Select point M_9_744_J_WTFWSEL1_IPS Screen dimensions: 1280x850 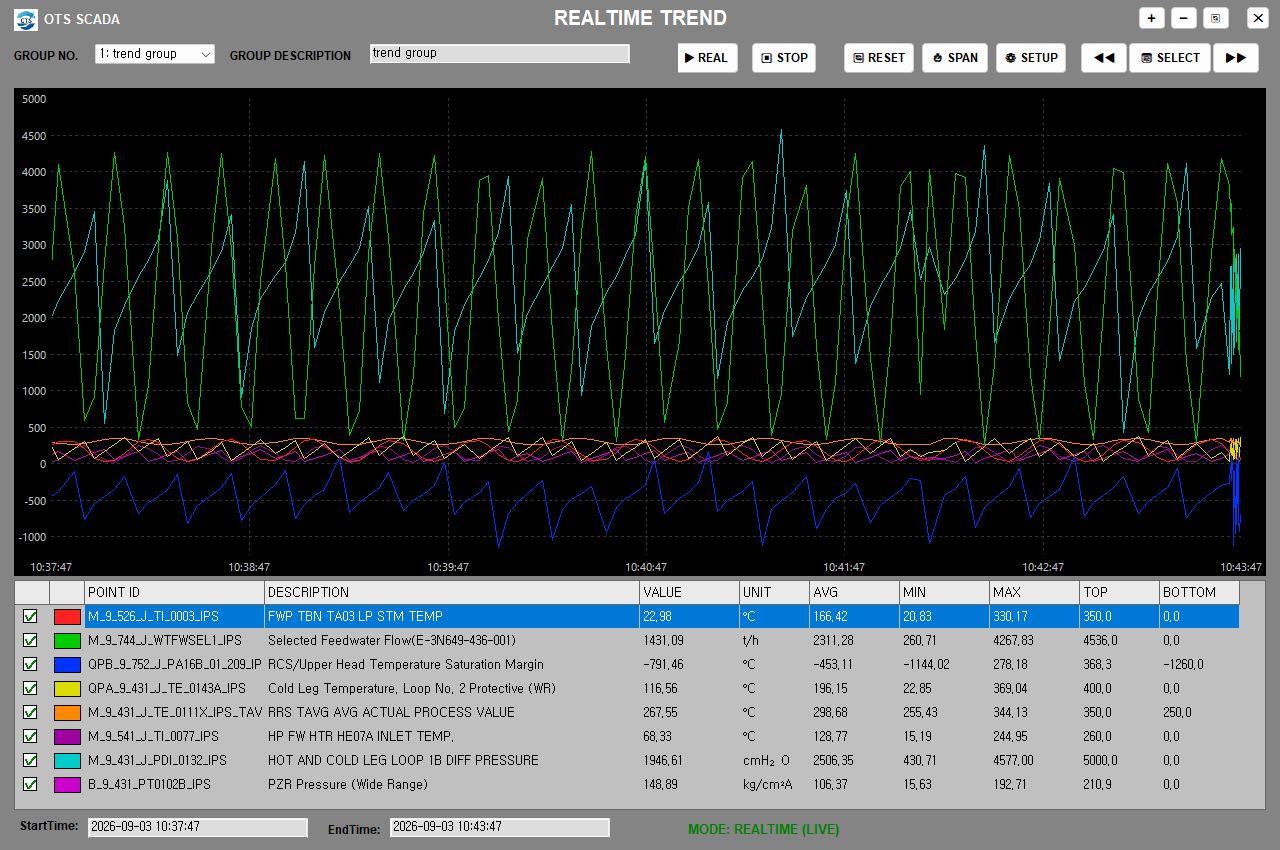[164, 640]
